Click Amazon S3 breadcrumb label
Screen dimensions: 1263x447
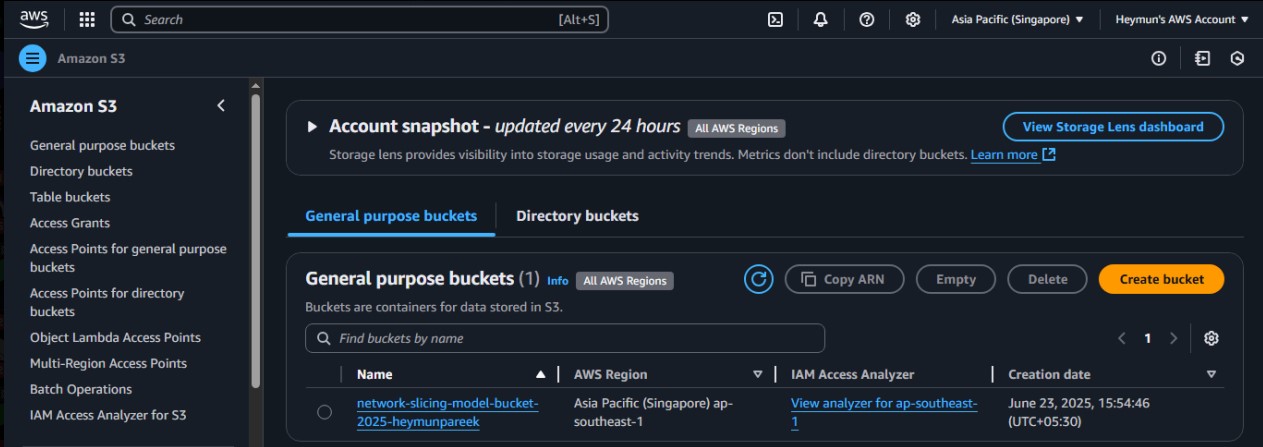(x=91, y=59)
